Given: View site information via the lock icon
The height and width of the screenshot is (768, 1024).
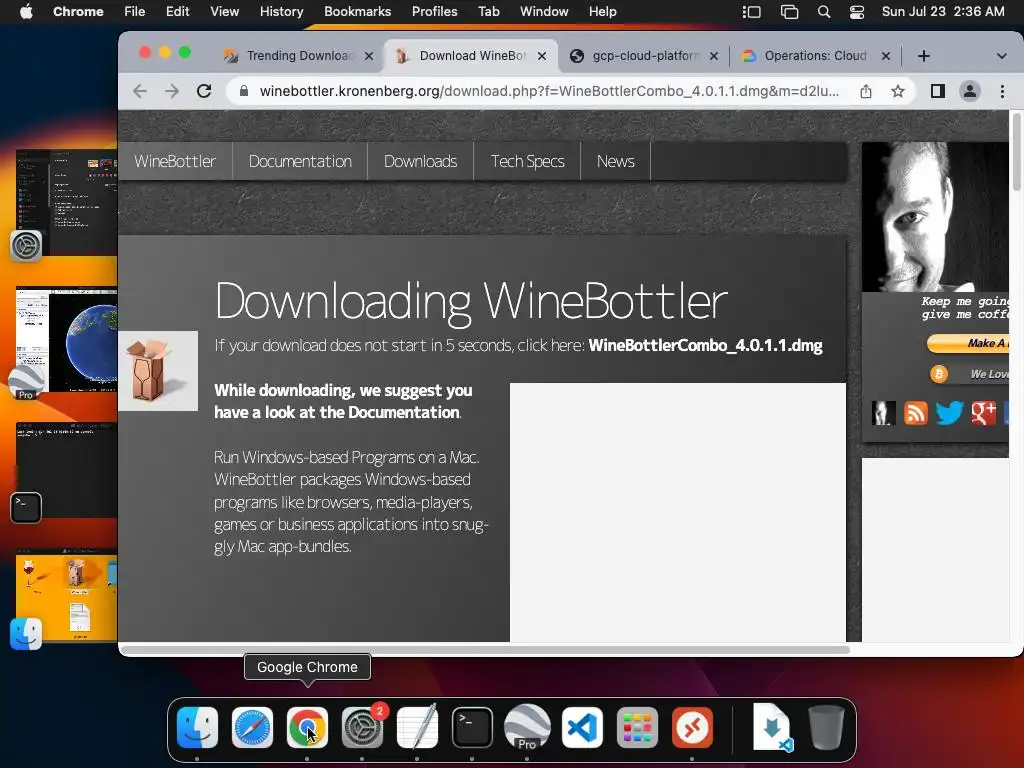Looking at the screenshot, I should (x=244, y=91).
